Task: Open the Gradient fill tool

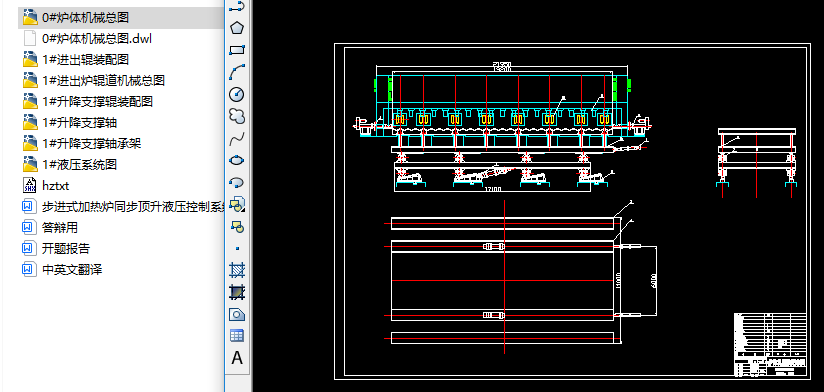Action: [238, 292]
